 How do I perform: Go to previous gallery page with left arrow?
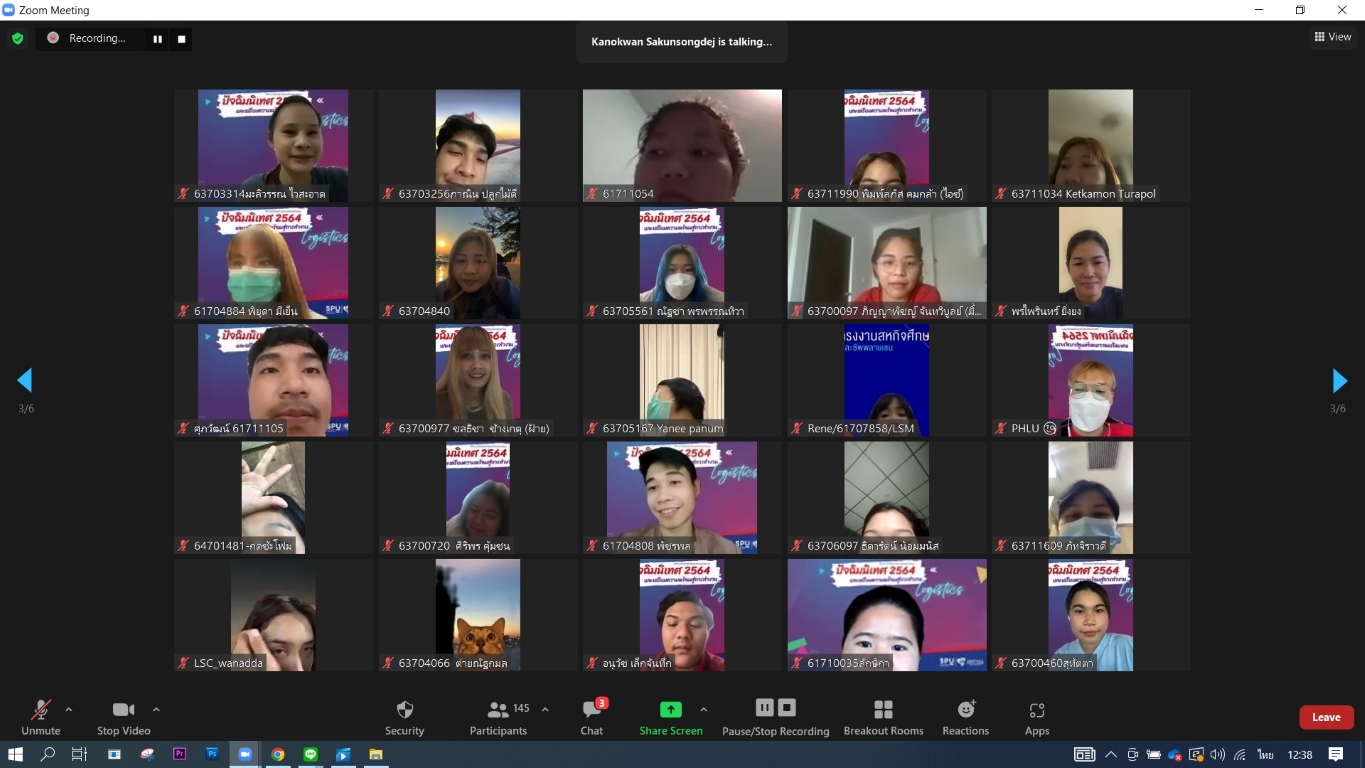(25, 380)
